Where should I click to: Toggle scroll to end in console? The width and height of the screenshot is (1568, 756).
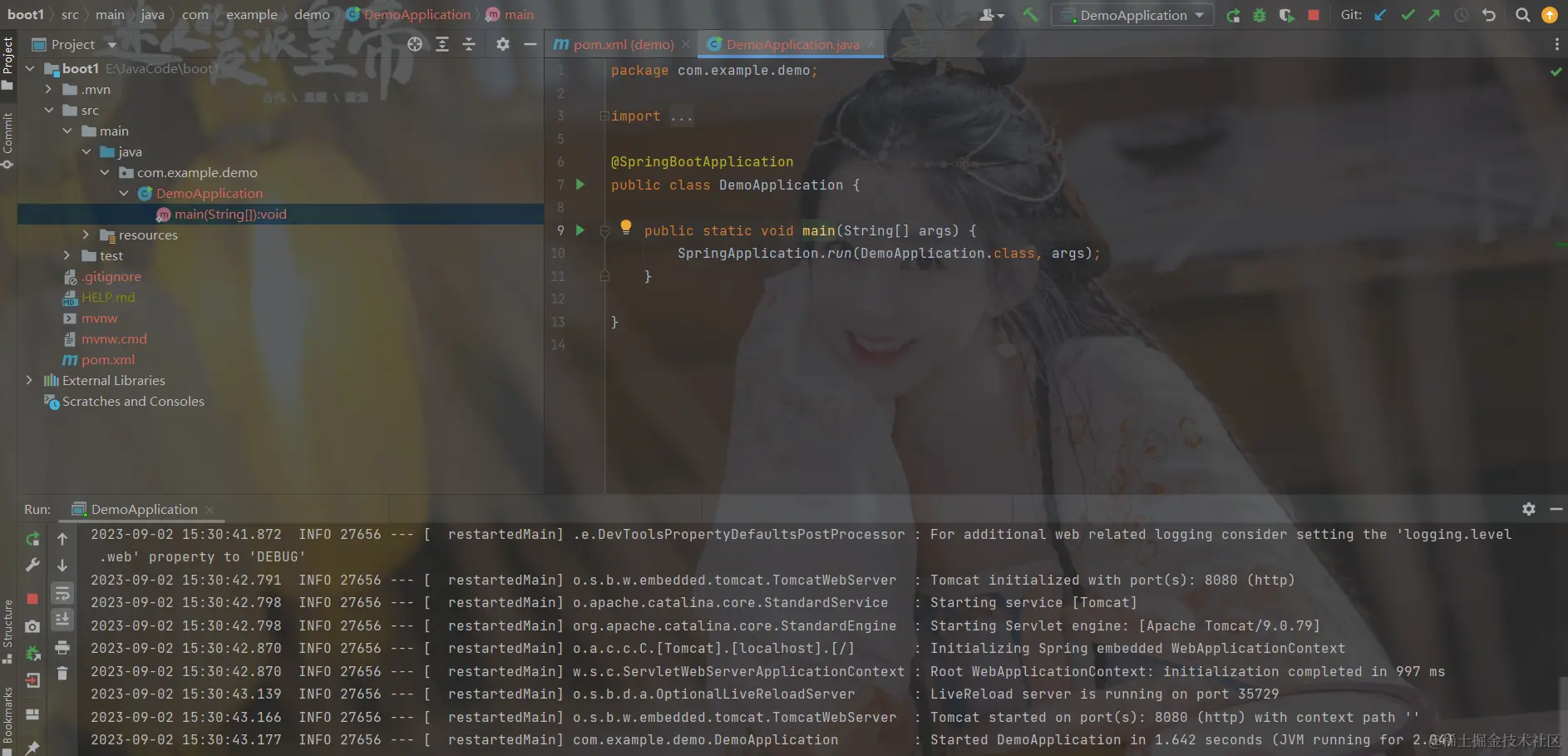(62, 620)
